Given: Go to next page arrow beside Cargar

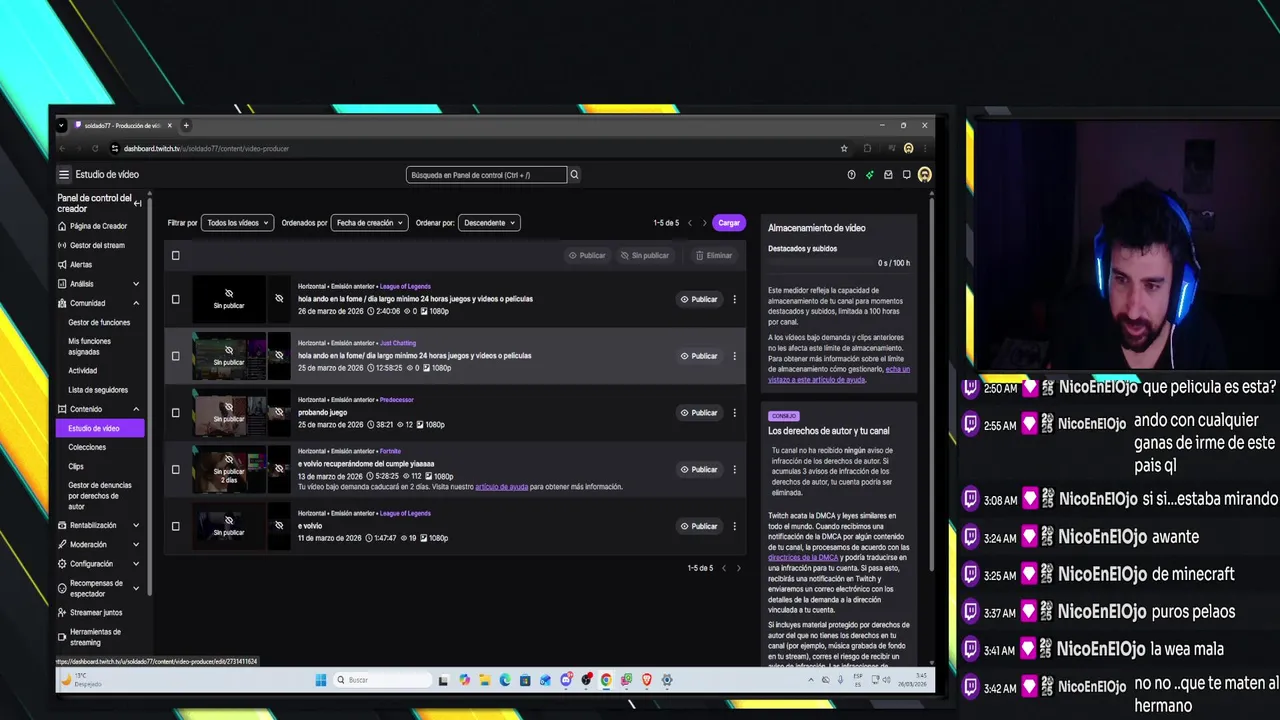Looking at the screenshot, I should [704, 223].
